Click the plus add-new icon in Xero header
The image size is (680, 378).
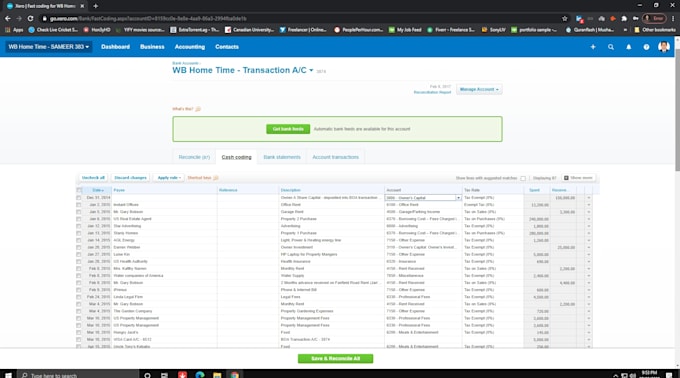click(x=593, y=47)
